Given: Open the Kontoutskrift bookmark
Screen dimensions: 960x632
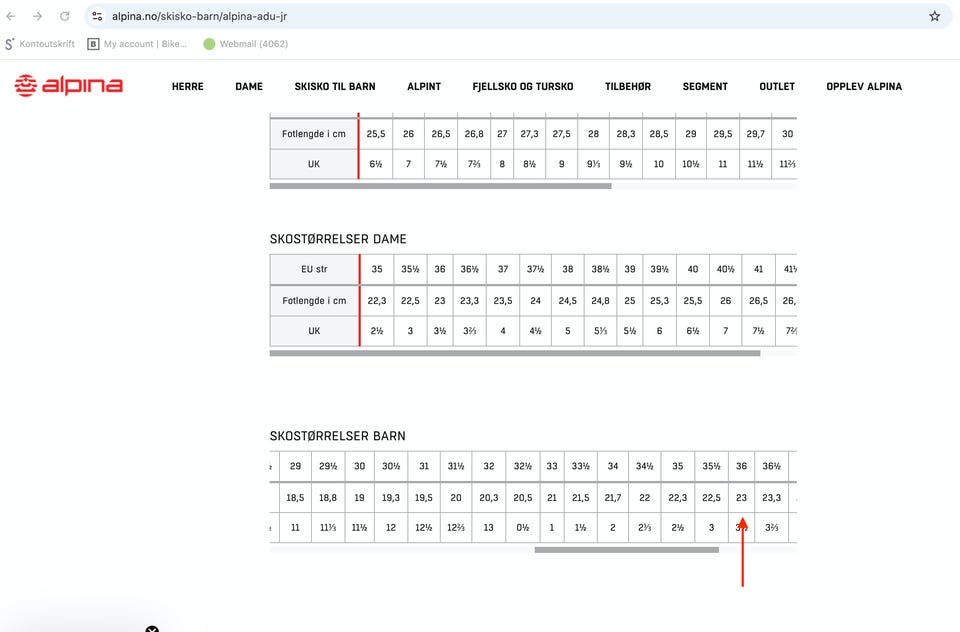Looking at the screenshot, I should [40, 44].
